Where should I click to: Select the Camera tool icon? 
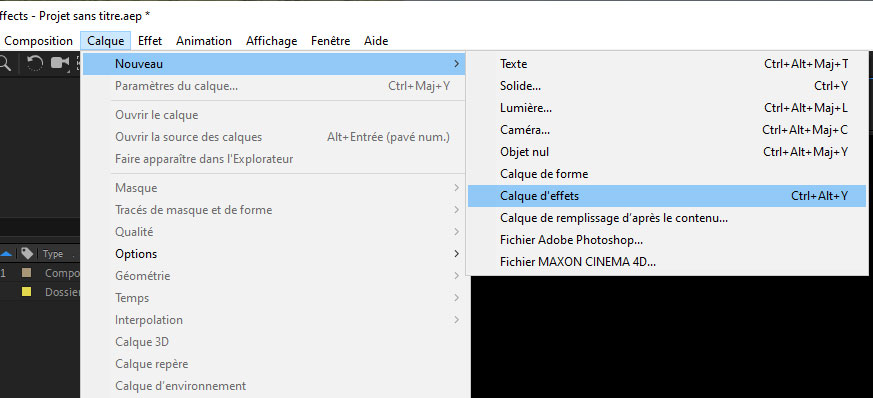60,63
